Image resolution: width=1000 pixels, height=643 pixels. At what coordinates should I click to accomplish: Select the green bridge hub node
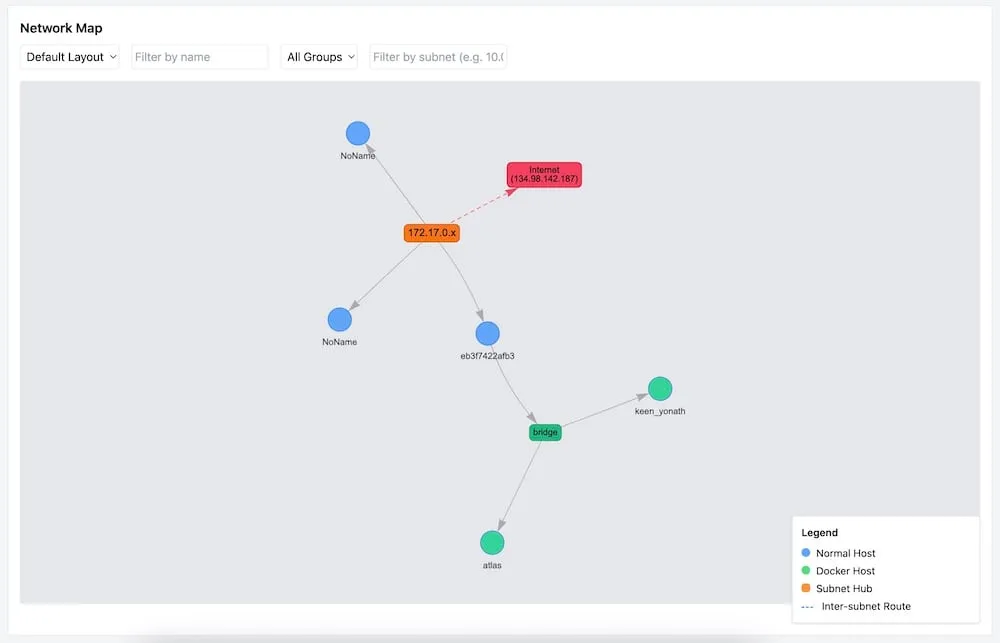point(545,432)
